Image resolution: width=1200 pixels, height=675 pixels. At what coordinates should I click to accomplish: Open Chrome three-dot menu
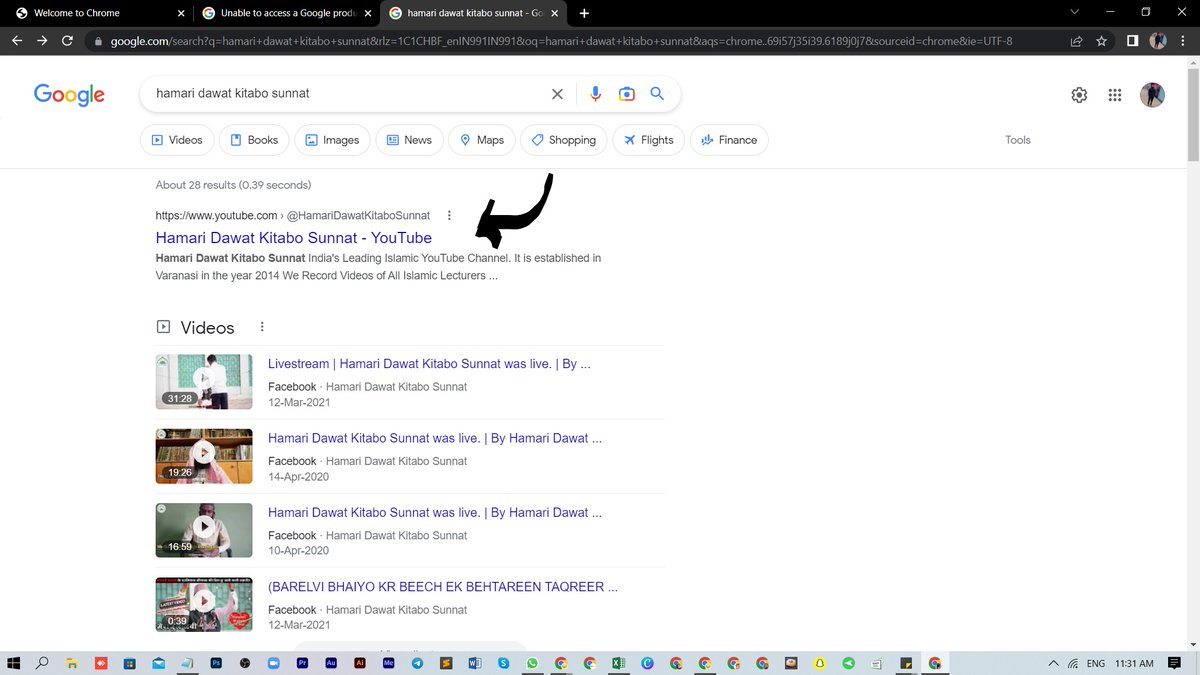(1183, 41)
